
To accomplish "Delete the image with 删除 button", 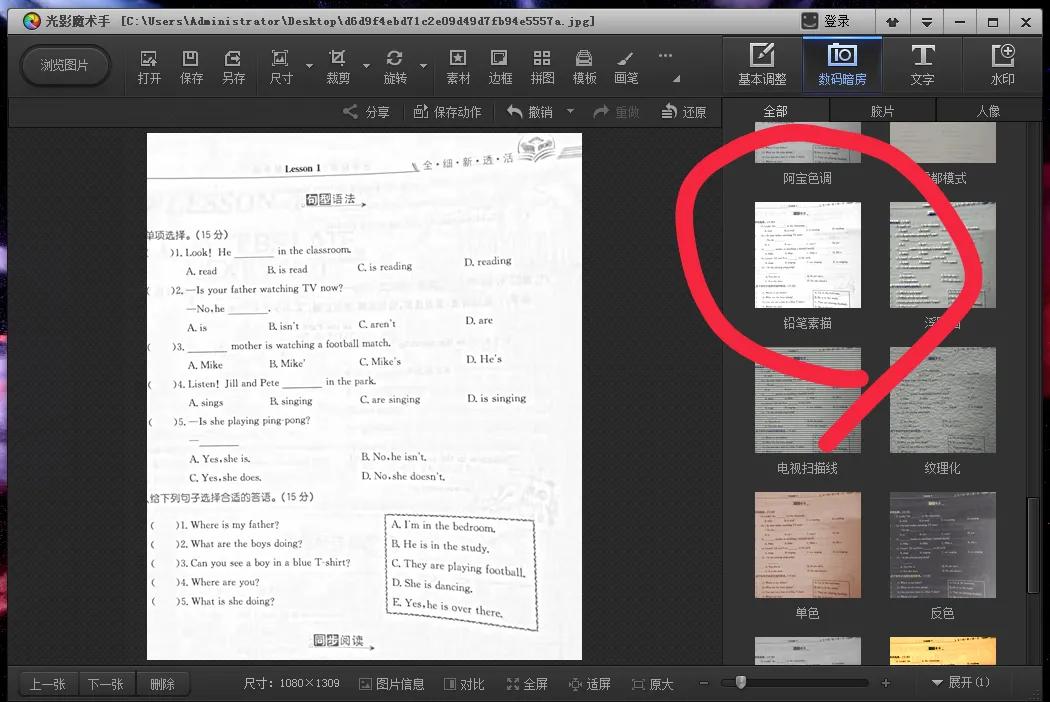I will click(x=163, y=684).
